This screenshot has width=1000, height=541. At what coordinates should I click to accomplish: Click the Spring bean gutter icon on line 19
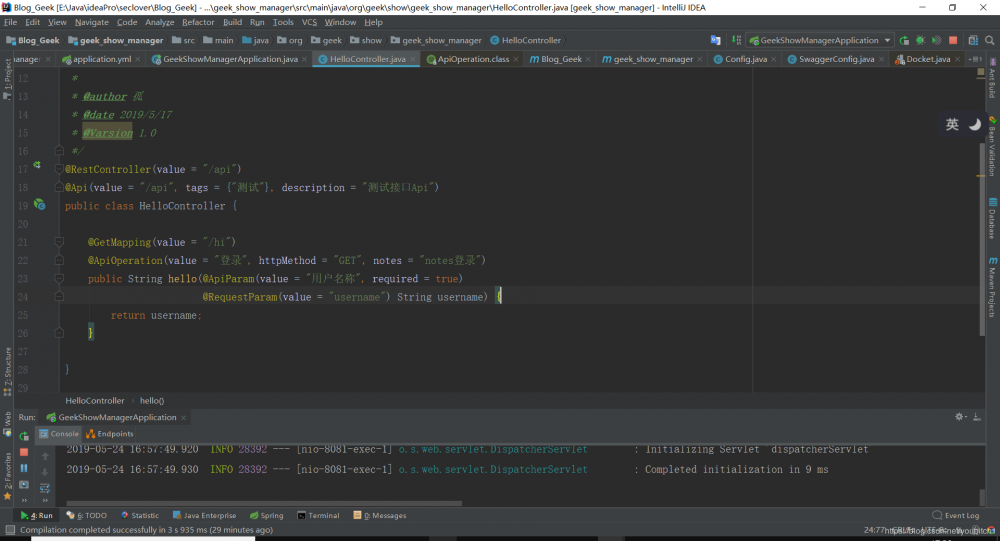click(39, 204)
